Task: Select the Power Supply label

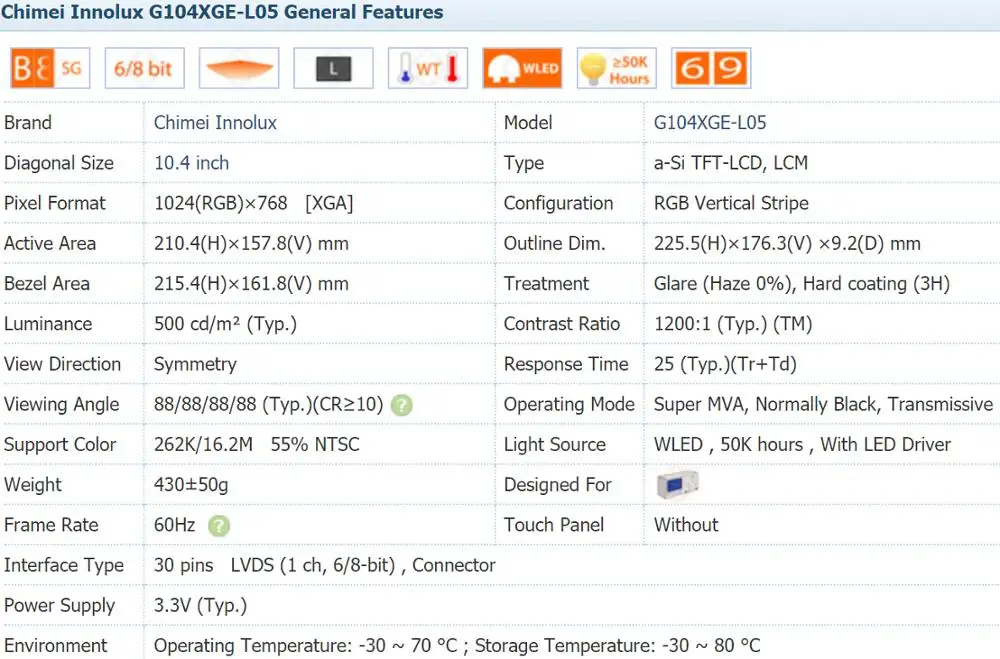Action: pos(59,605)
